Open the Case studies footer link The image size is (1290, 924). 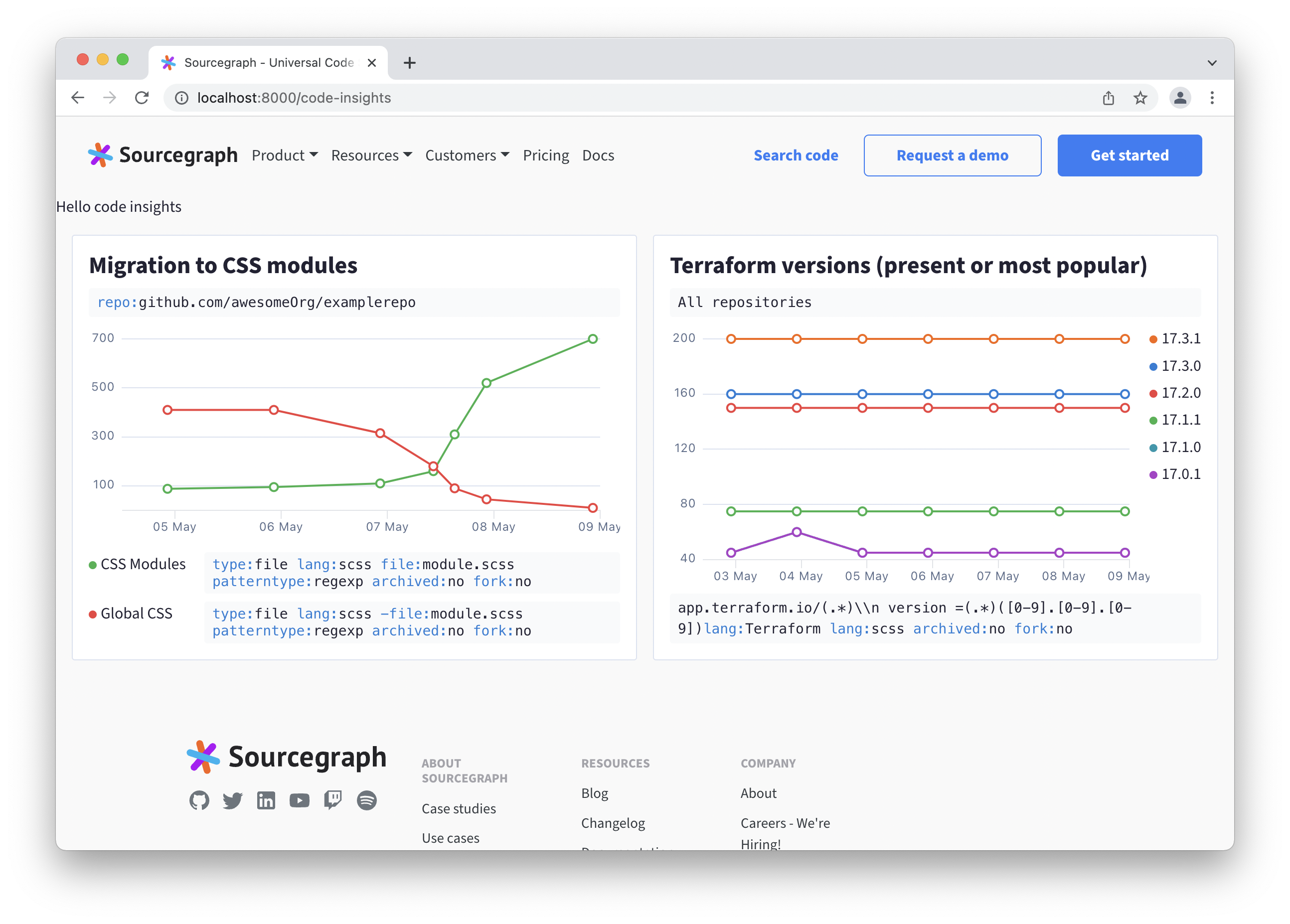point(459,808)
